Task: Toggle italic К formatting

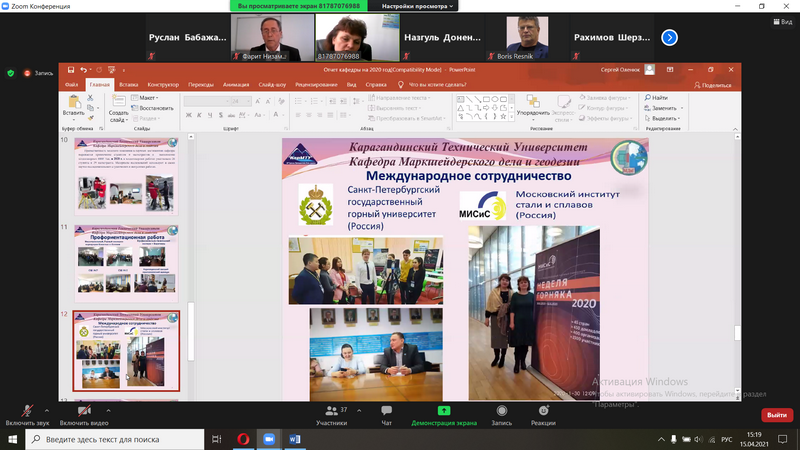Action: tap(199, 115)
